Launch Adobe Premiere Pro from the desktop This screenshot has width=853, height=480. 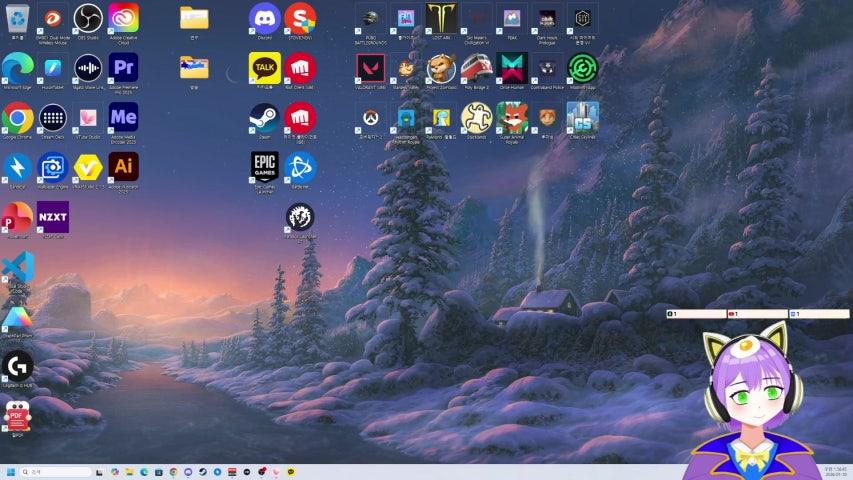tap(124, 68)
